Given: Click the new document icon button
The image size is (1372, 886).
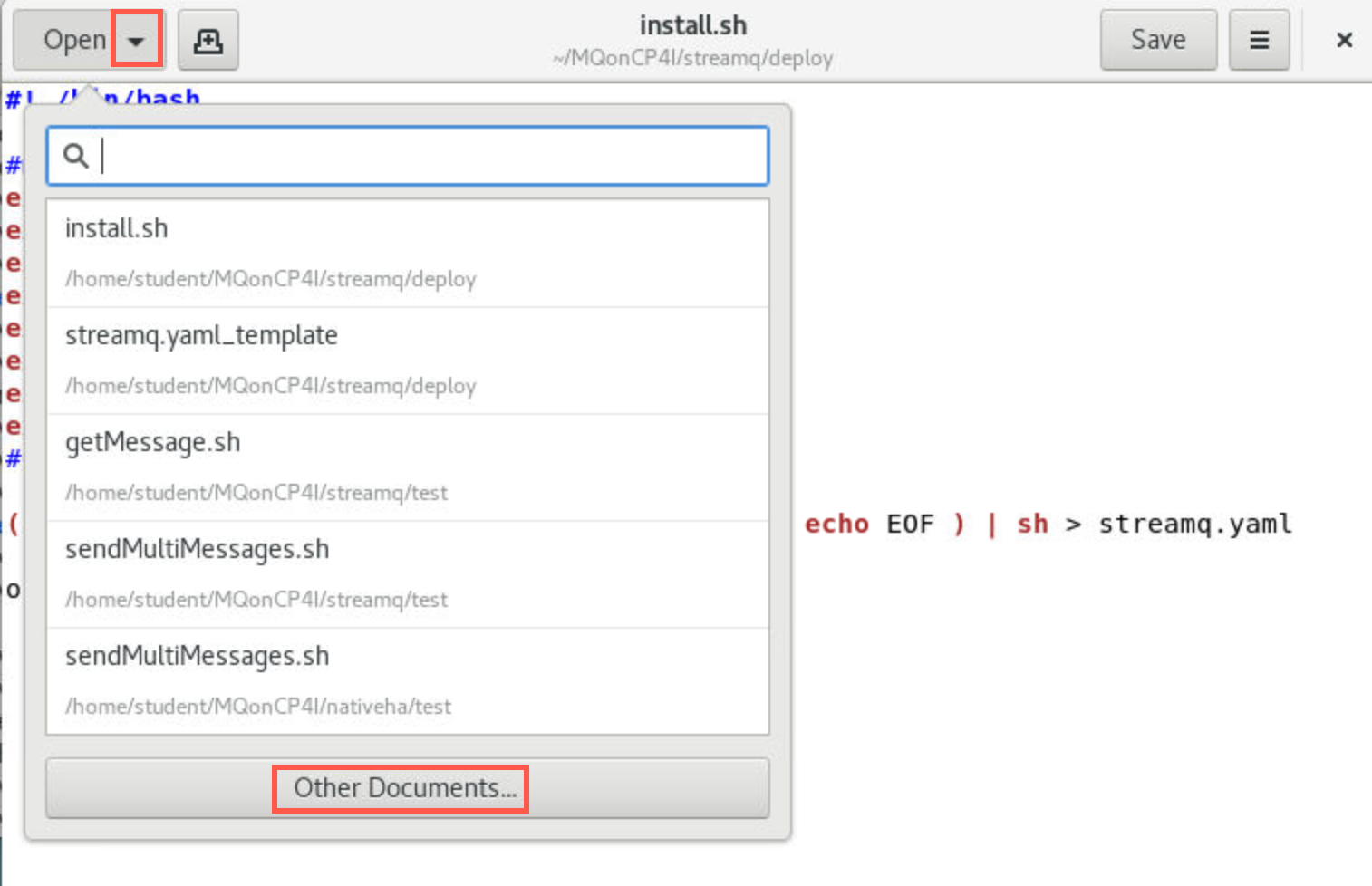Looking at the screenshot, I should coord(208,40).
